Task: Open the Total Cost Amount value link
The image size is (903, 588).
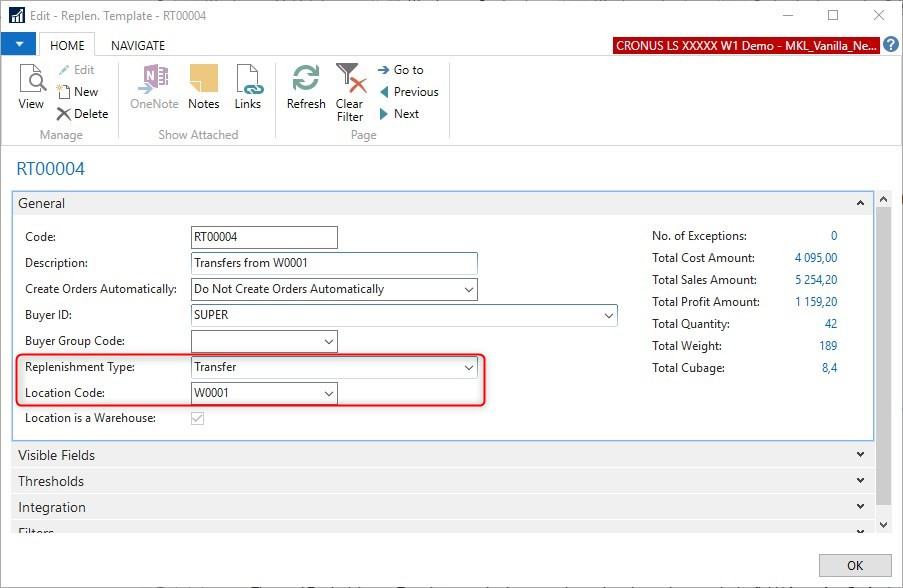Action: [815, 258]
